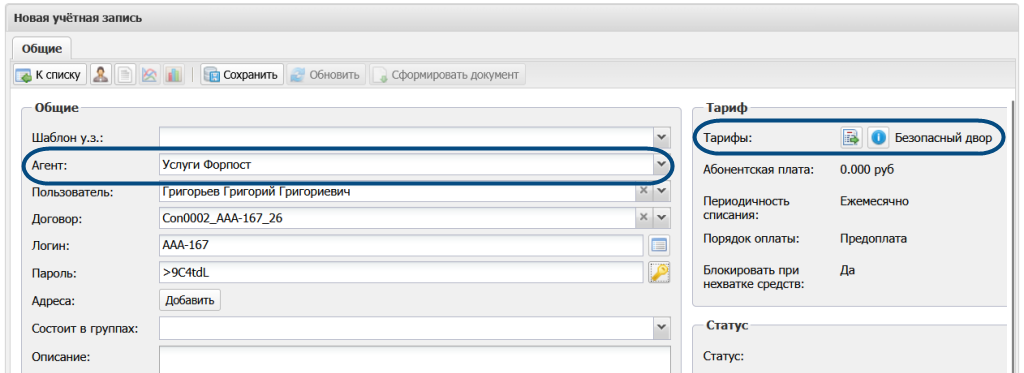Switch to the Общие tab
This screenshot has width=1024, height=373.
[42, 48]
